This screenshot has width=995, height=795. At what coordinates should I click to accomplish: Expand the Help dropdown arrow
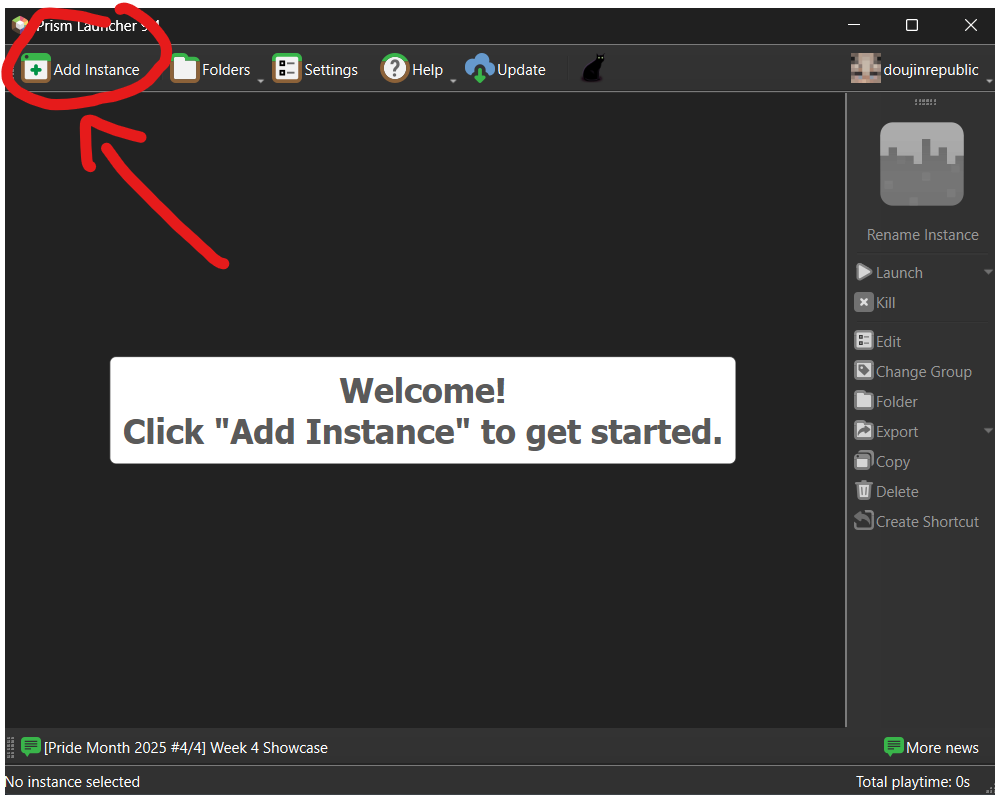click(x=453, y=80)
